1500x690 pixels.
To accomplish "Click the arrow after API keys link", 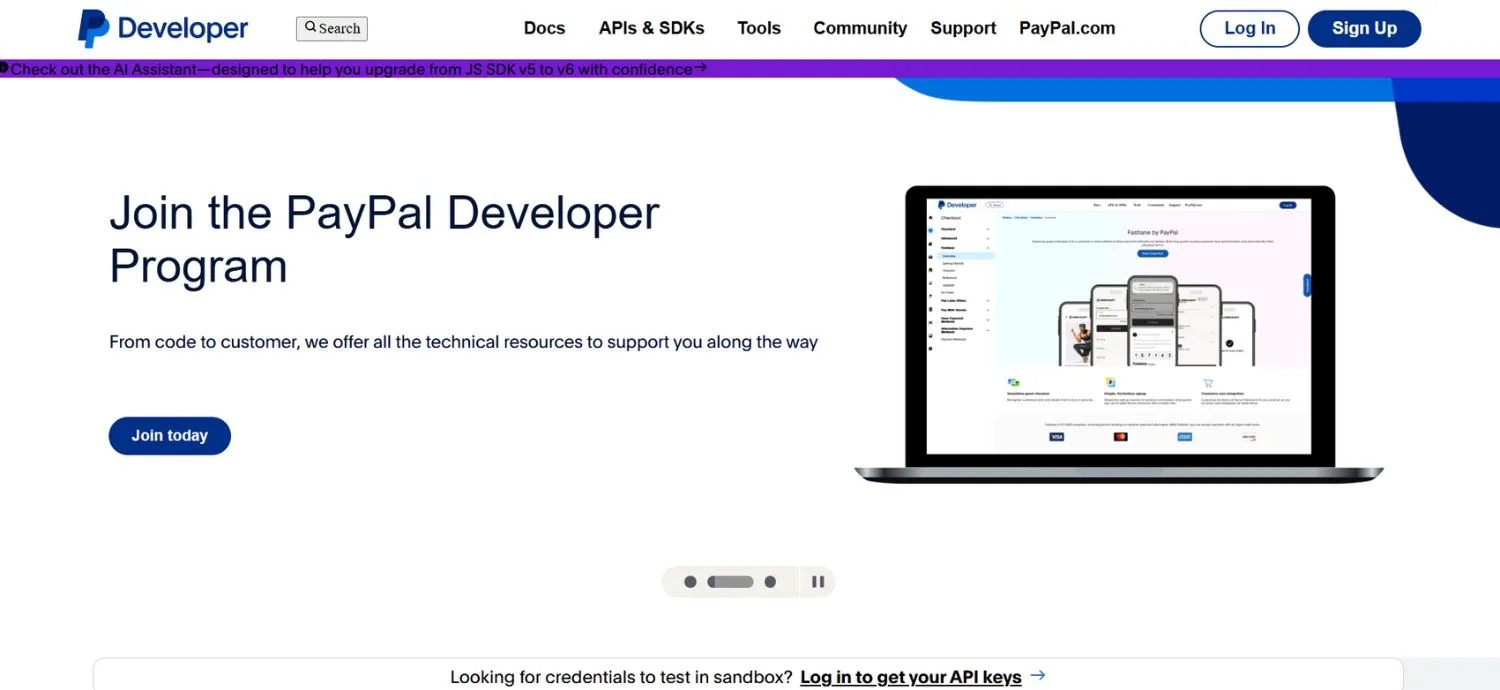I will tap(1037, 676).
